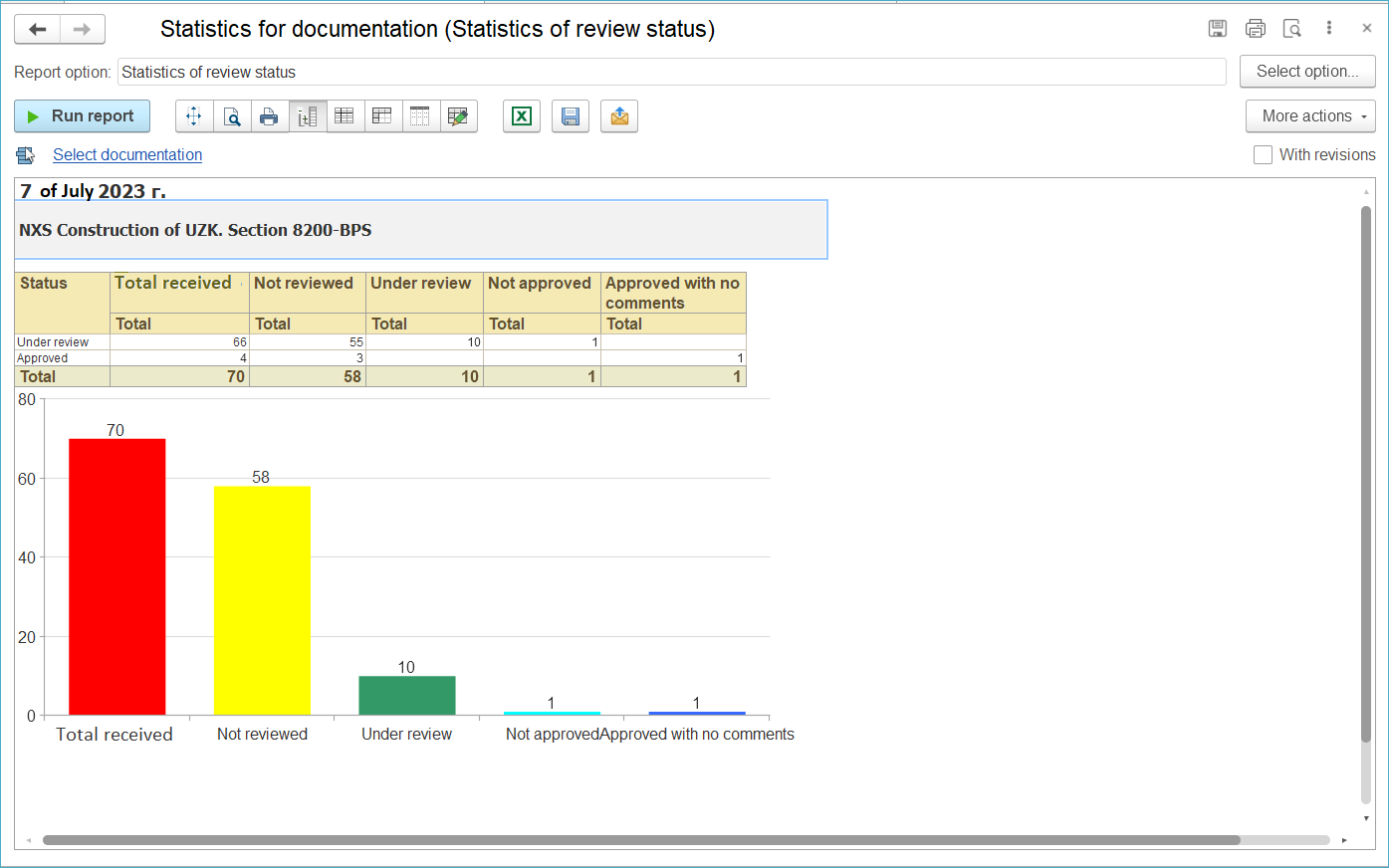Open the Select option... chooser
This screenshot has height=868, width=1389.
click(x=1306, y=72)
